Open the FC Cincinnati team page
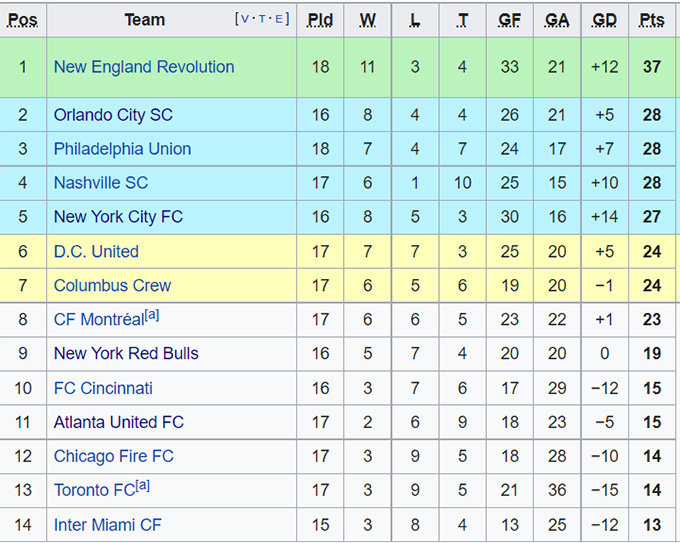Image resolution: width=680 pixels, height=543 pixels. click(103, 388)
